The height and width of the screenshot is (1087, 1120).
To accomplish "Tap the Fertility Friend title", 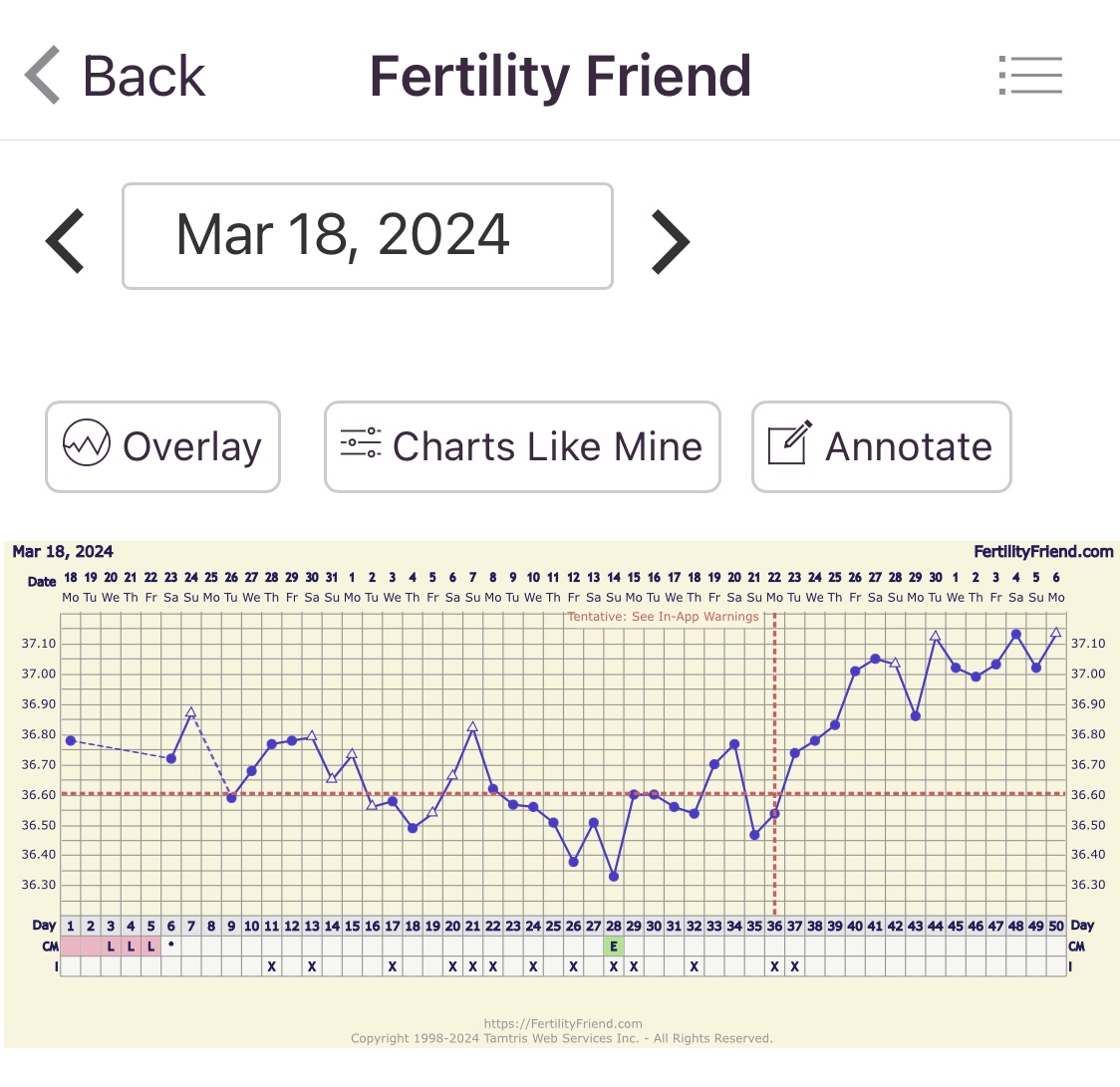I will [560, 77].
